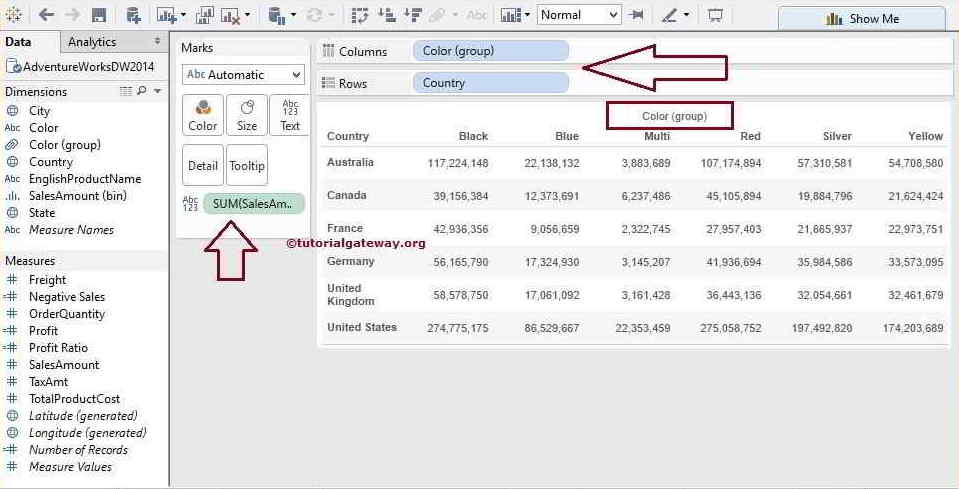This screenshot has width=959, height=489.
Task: Click the AdventureWorksDW2014 data source icon
Action: click(13, 67)
